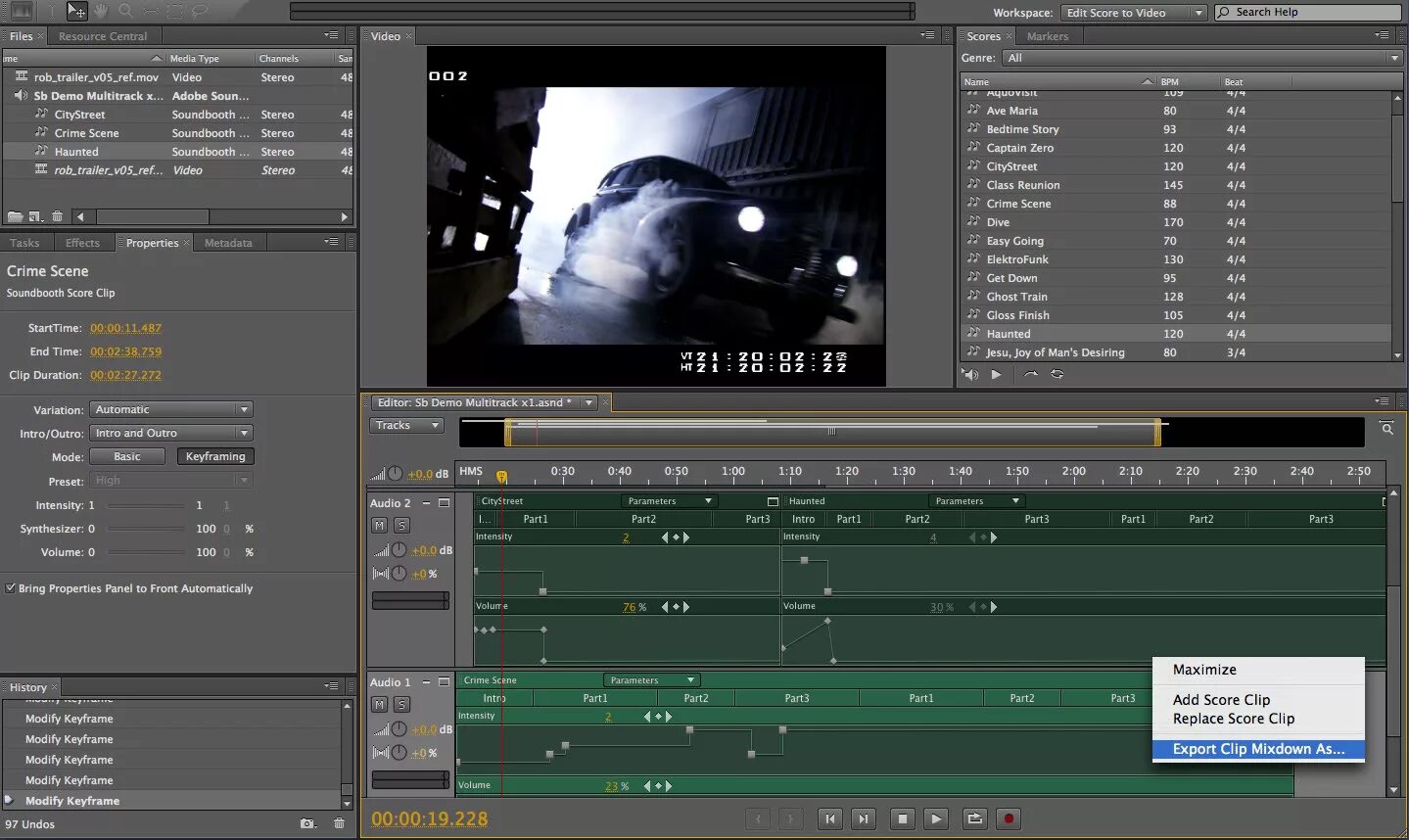The image size is (1409, 840).
Task: Click the Keyframing mode button
Action: (x=215, y=456)
